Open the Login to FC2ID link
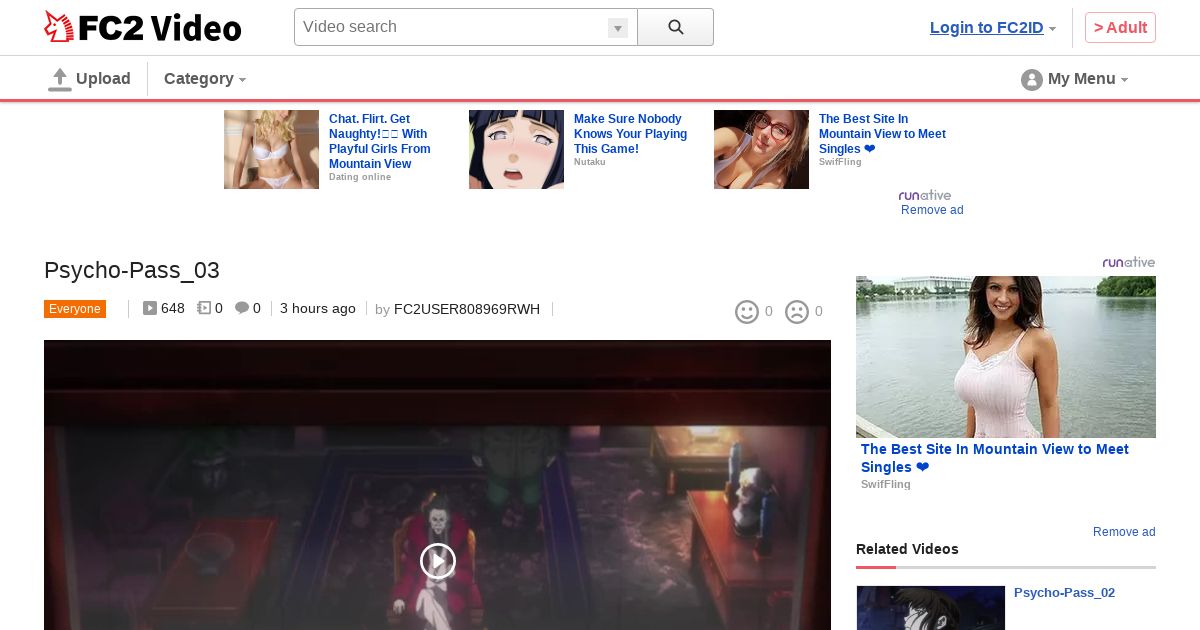This screenshot has width=1200, height=630. [986, 28]
